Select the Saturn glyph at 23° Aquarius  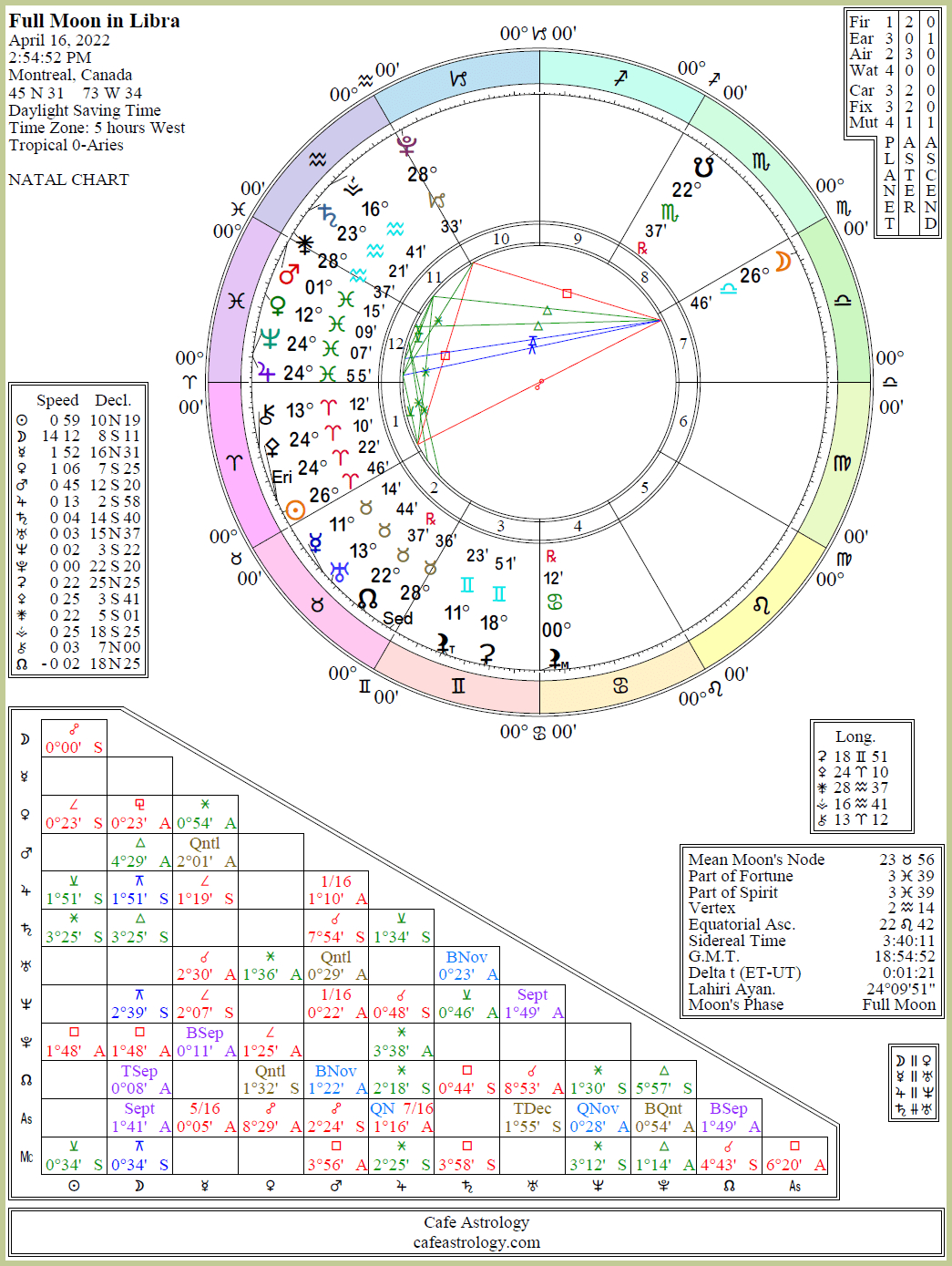click(328, 215)
